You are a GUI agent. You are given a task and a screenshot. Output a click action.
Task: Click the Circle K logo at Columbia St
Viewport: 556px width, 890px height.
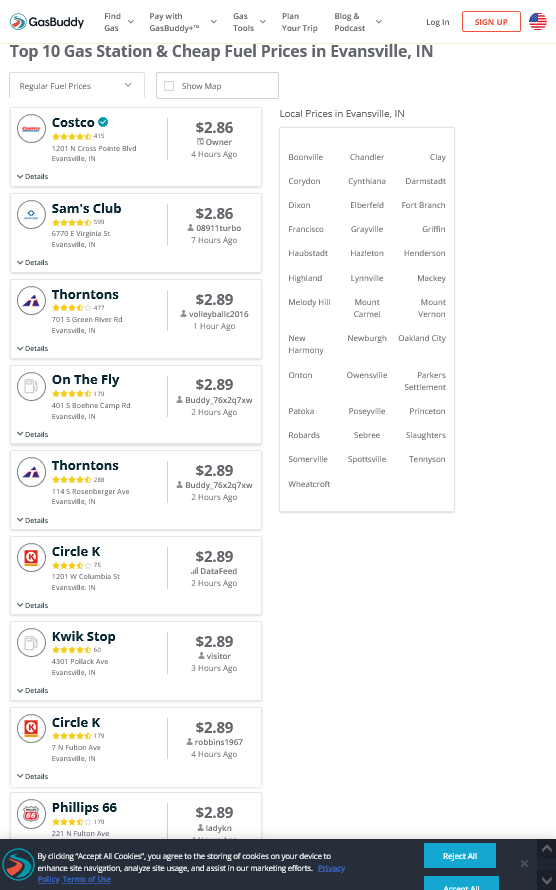[31, 557]
